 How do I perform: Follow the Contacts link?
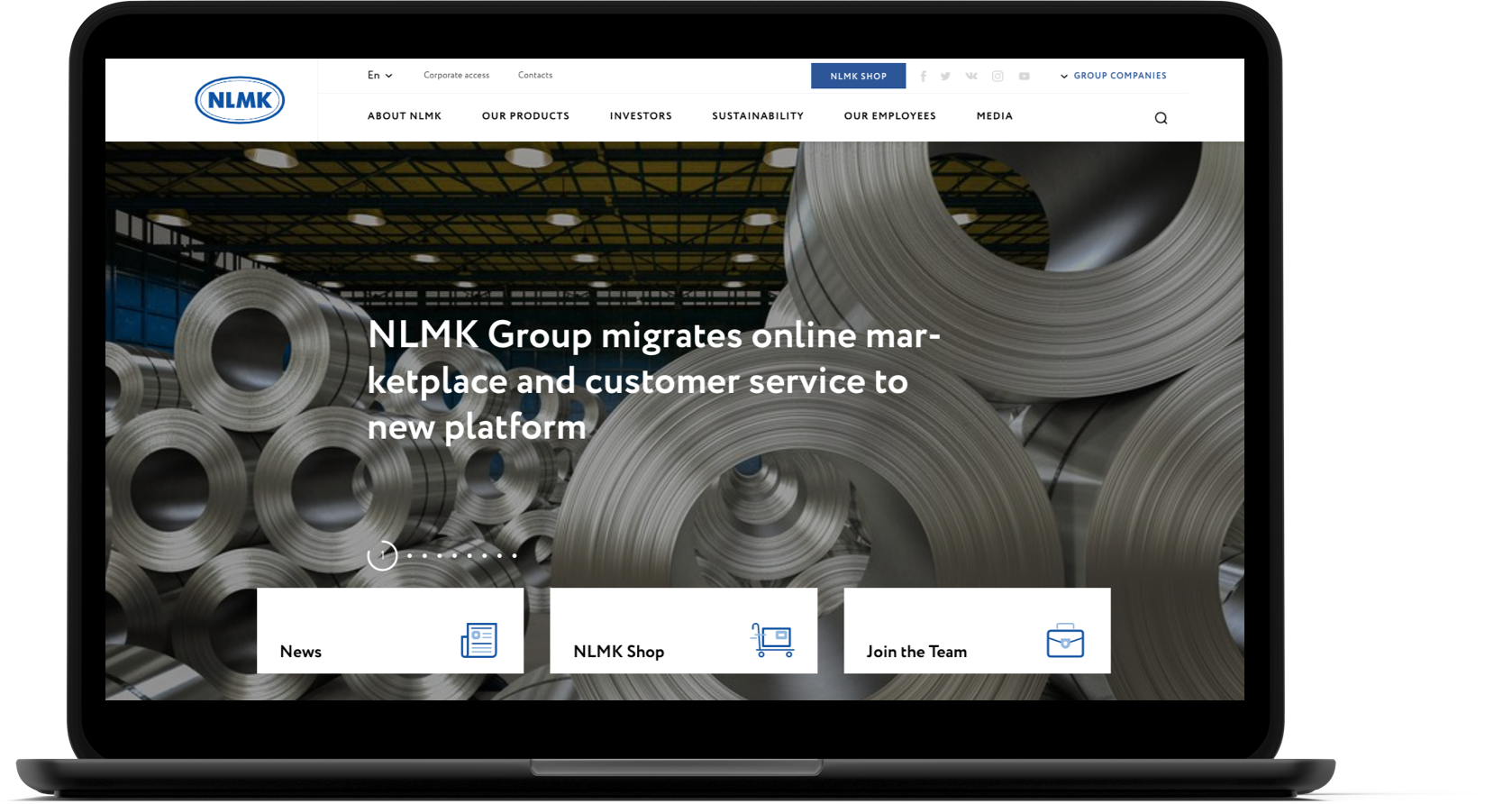tap(535, 76)
